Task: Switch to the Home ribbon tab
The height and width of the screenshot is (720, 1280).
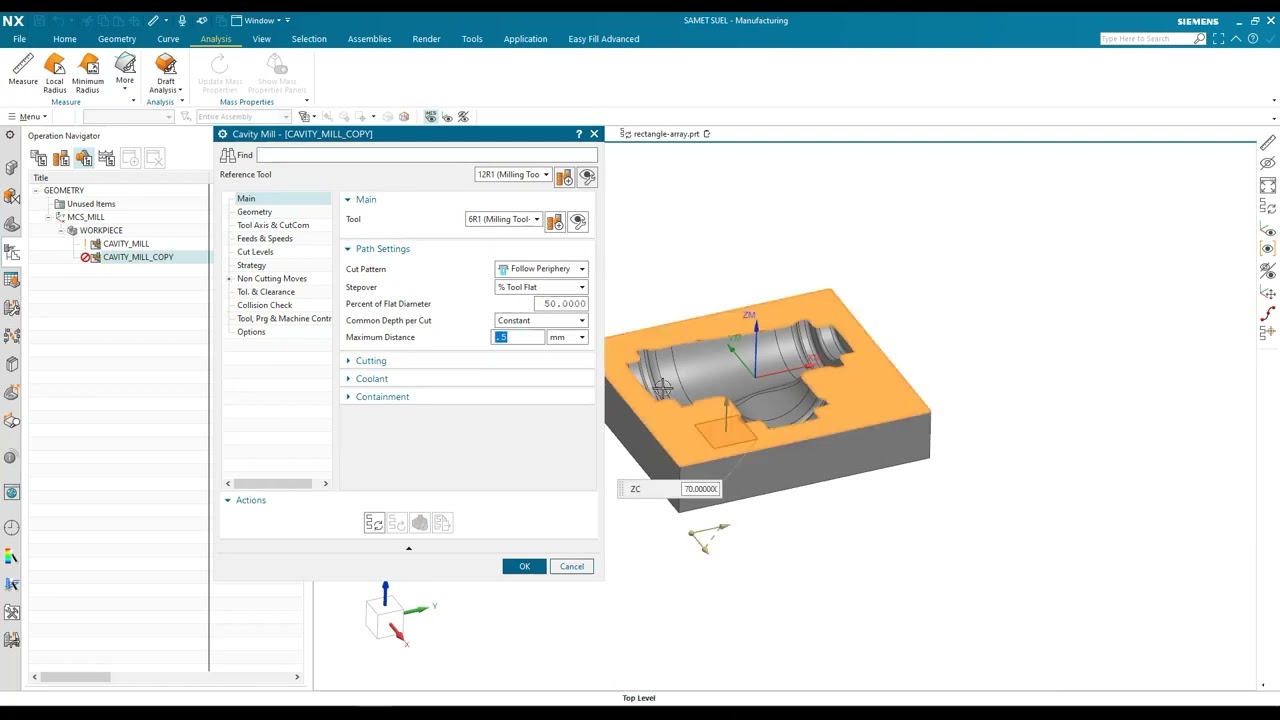Action: pyautogui.click(x=65, y=39)
